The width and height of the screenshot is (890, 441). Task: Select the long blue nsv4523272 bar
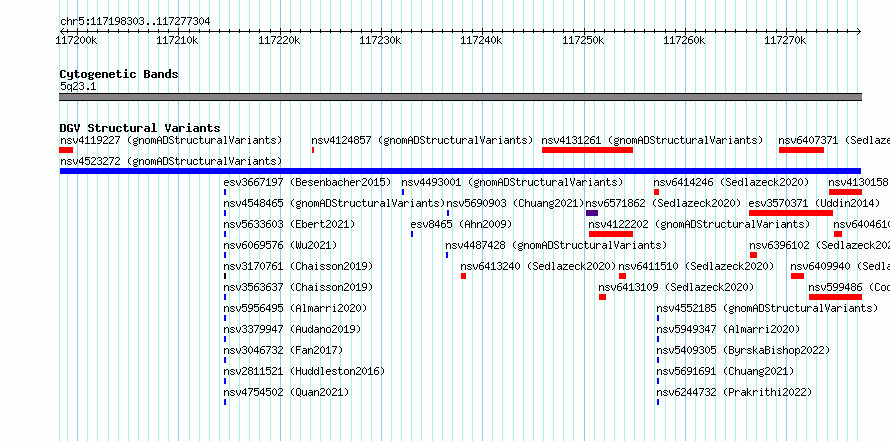460,171
